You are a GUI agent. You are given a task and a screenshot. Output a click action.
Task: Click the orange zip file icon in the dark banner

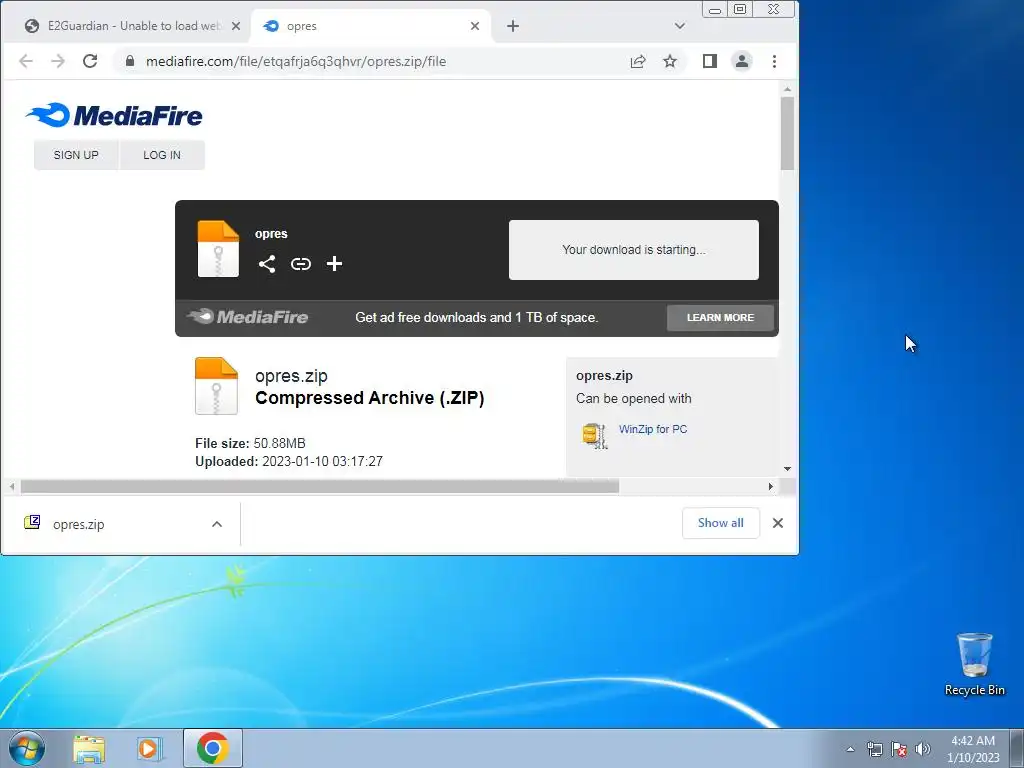218,249
